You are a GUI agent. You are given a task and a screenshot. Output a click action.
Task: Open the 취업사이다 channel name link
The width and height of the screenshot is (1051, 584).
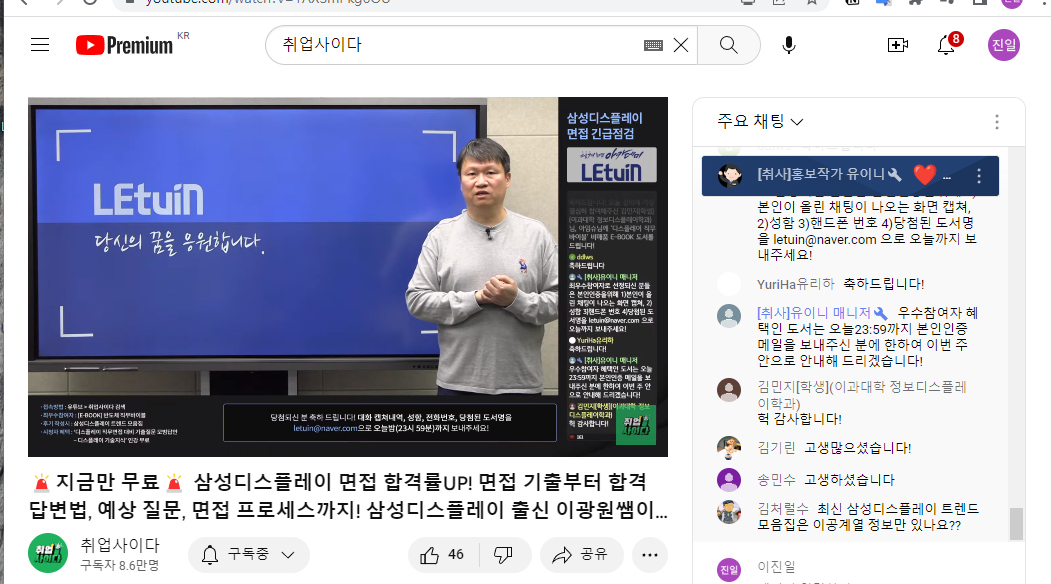coord(120,545)
